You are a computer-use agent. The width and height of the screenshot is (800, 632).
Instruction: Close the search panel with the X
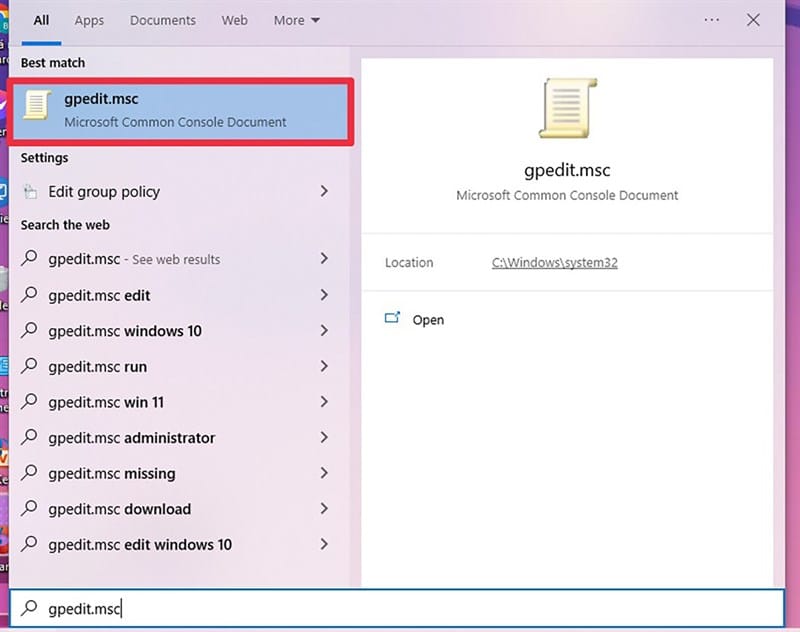pos(753,20)
